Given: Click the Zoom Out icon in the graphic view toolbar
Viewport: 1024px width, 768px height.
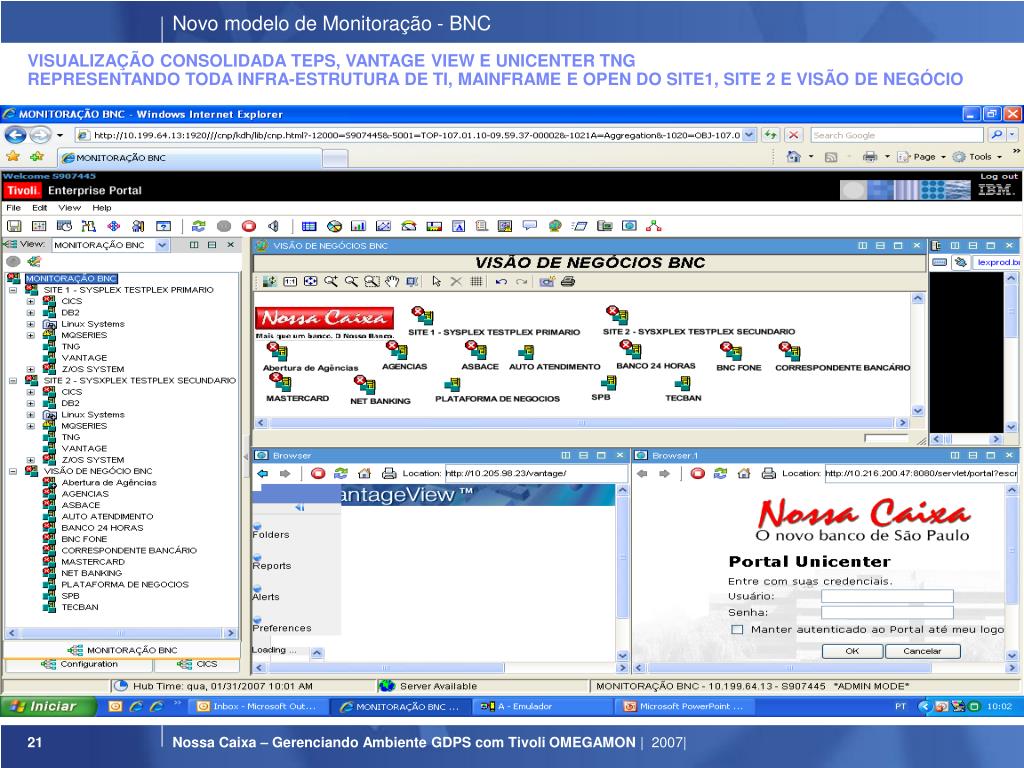Looking at the screenshot, I should (x=351, y=281).
